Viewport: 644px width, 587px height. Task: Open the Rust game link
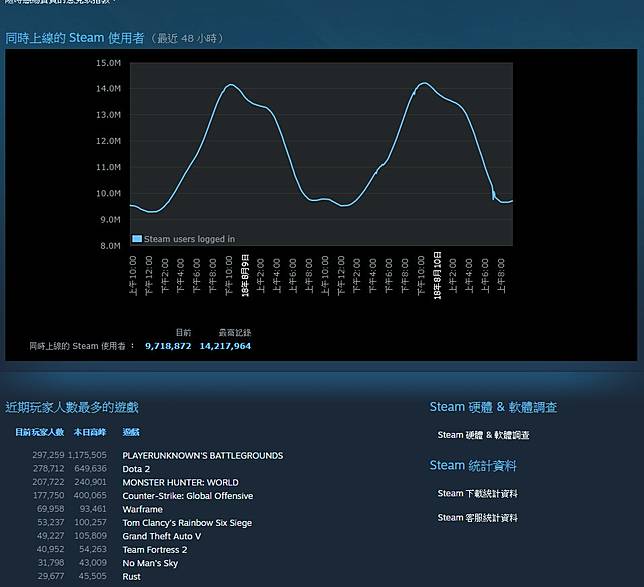click(131, 577)
